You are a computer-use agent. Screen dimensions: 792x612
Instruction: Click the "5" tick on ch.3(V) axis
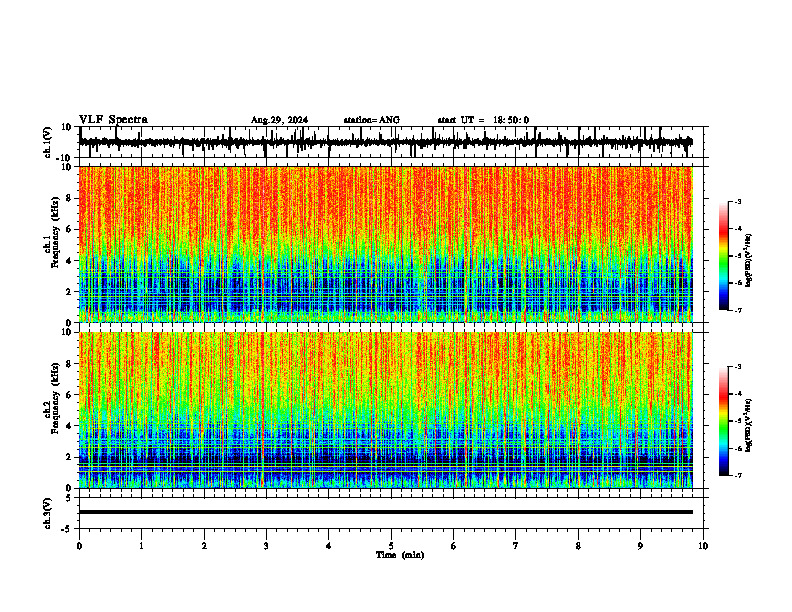[x=69, y=498]
